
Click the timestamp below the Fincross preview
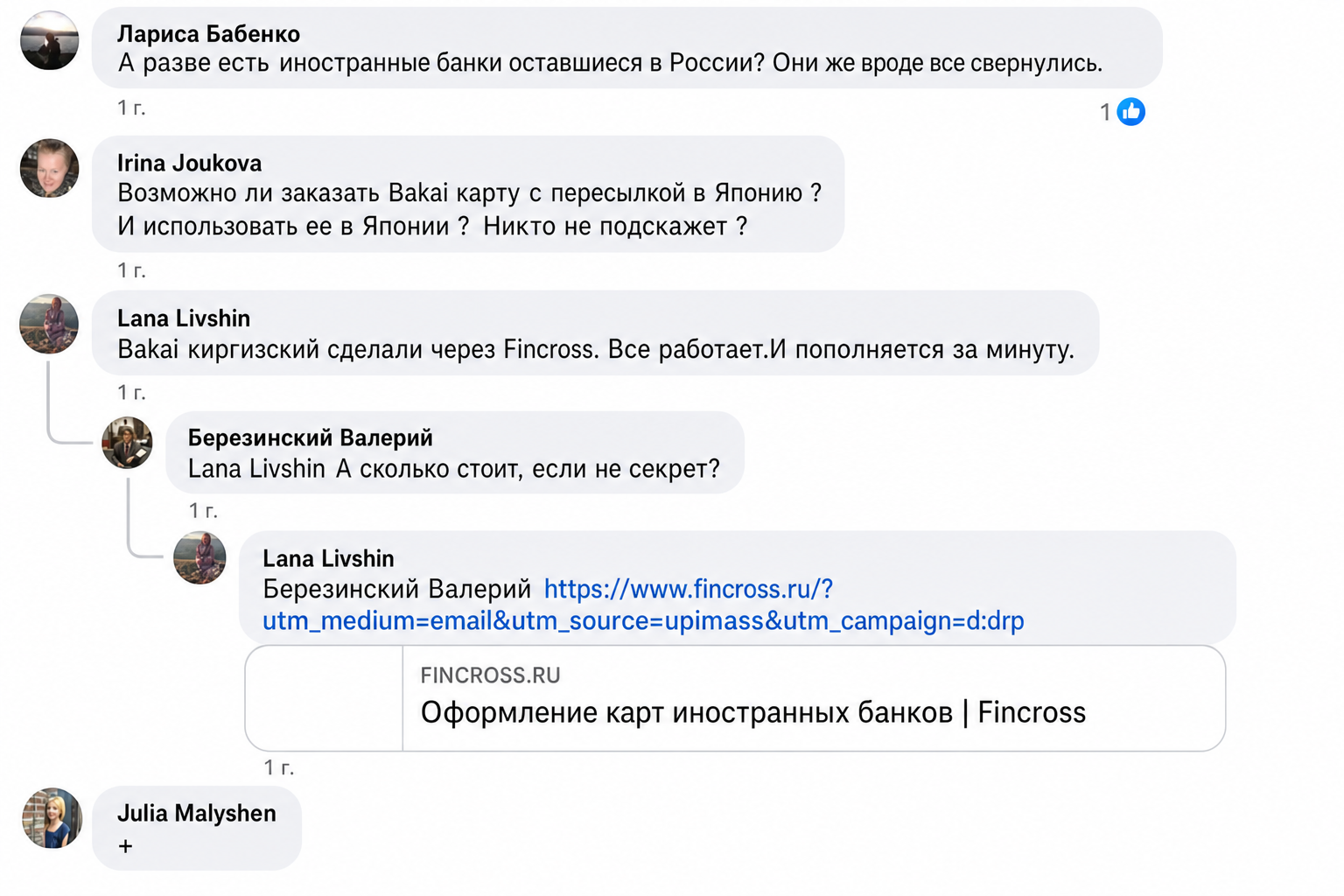point(279,767)
